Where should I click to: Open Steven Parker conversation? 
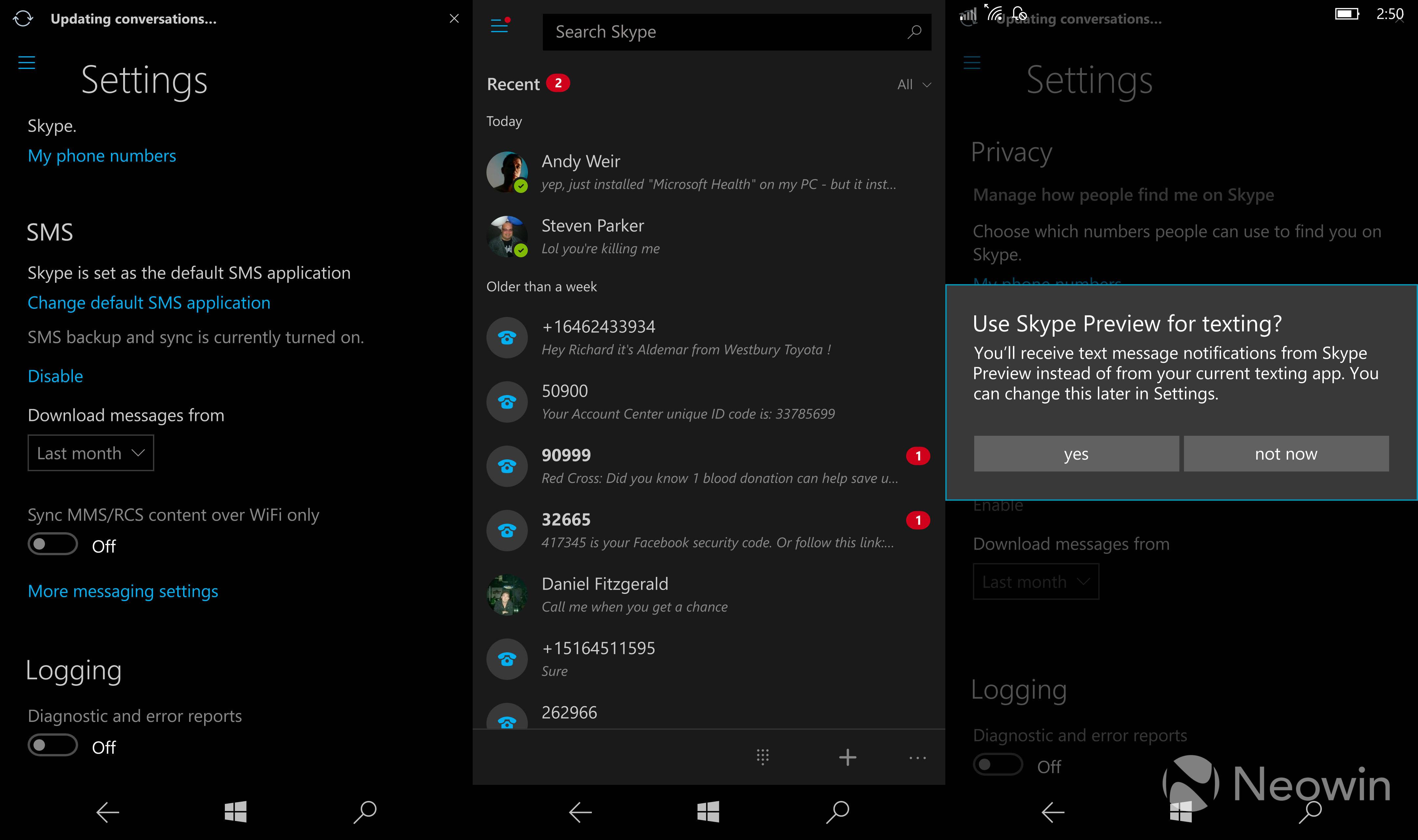click(x=709, y=237)
